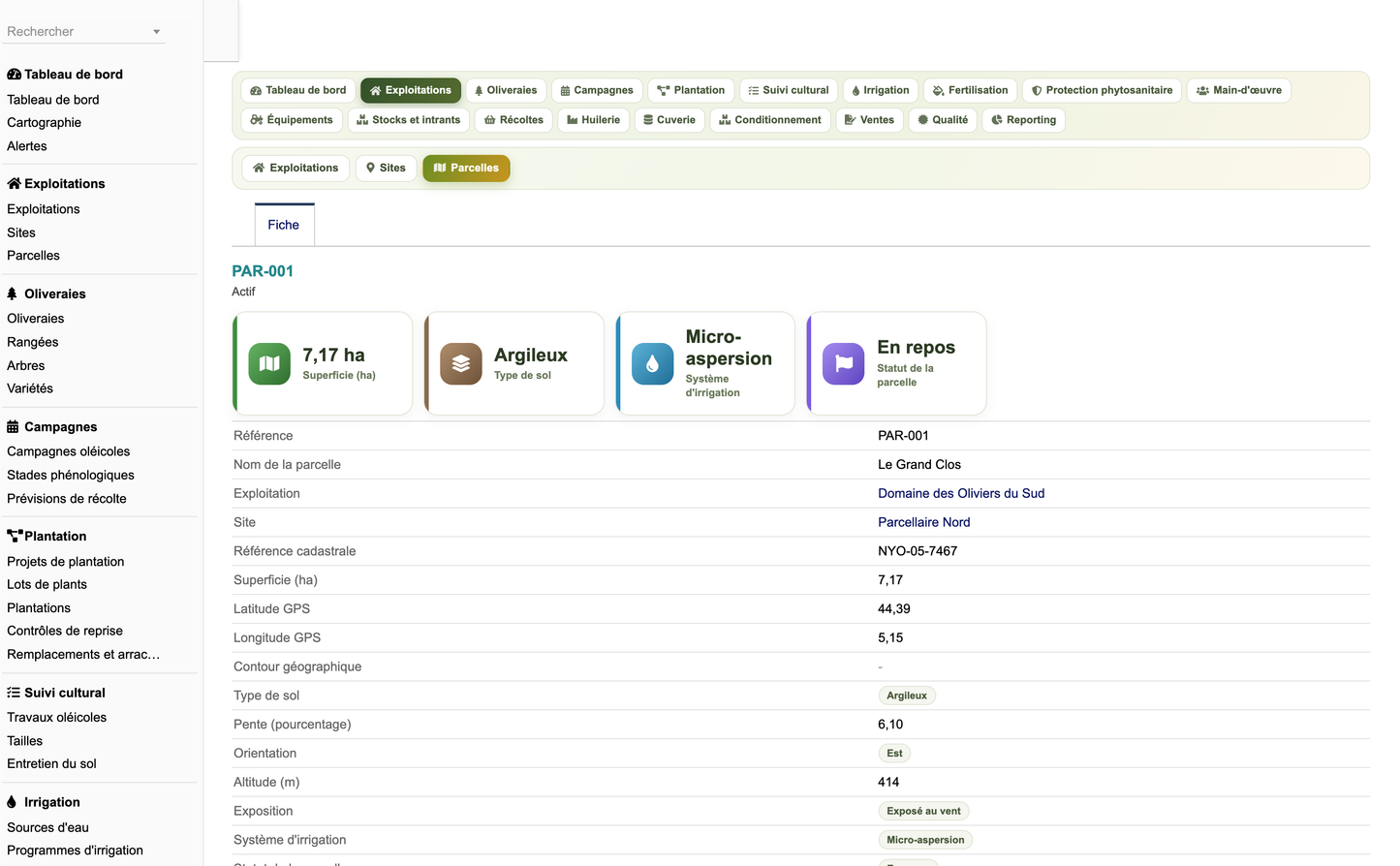This screenshot has width=1400, height=866.
Task: Open Stades phénologiques in sidebar
Action: pyautogui.click(x=71, y=475)
